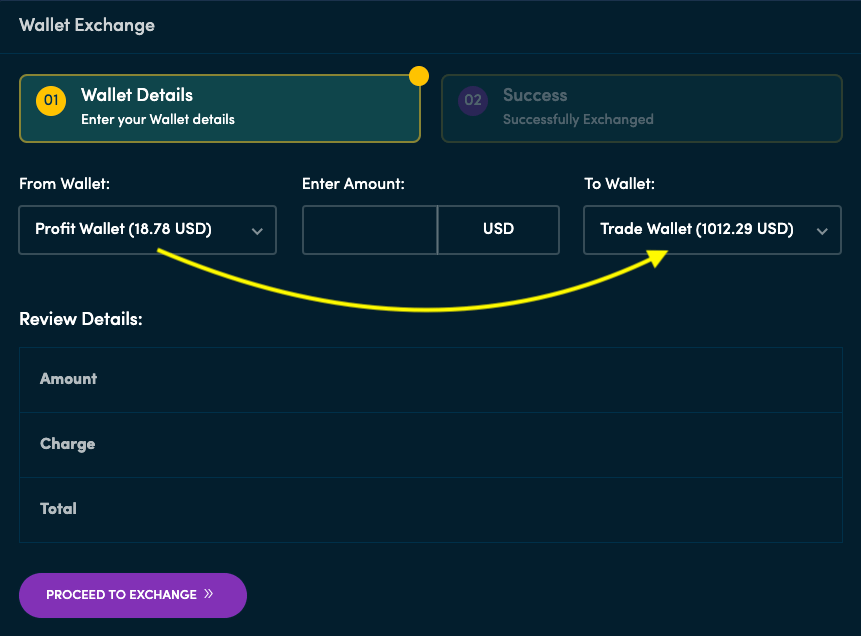Click the Review Details section header
The width and height of the screenshot is (861, 636).
click(80, 318)
